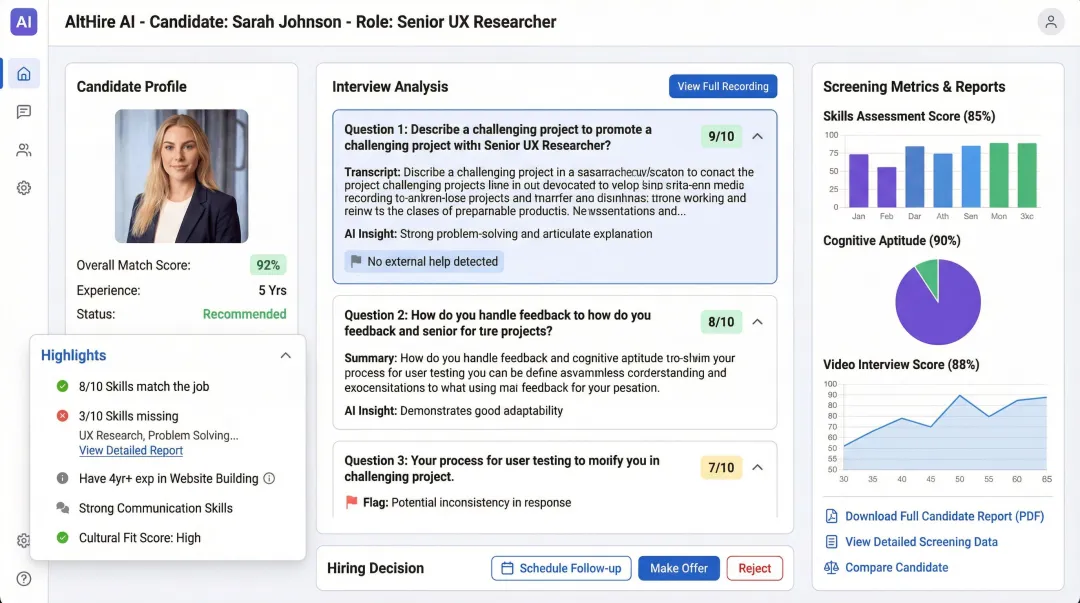The image size is (1080, 603).
Task: Select the candidates people icon in the sidebar
Action: pyautogui.click(x=23, y=149)
